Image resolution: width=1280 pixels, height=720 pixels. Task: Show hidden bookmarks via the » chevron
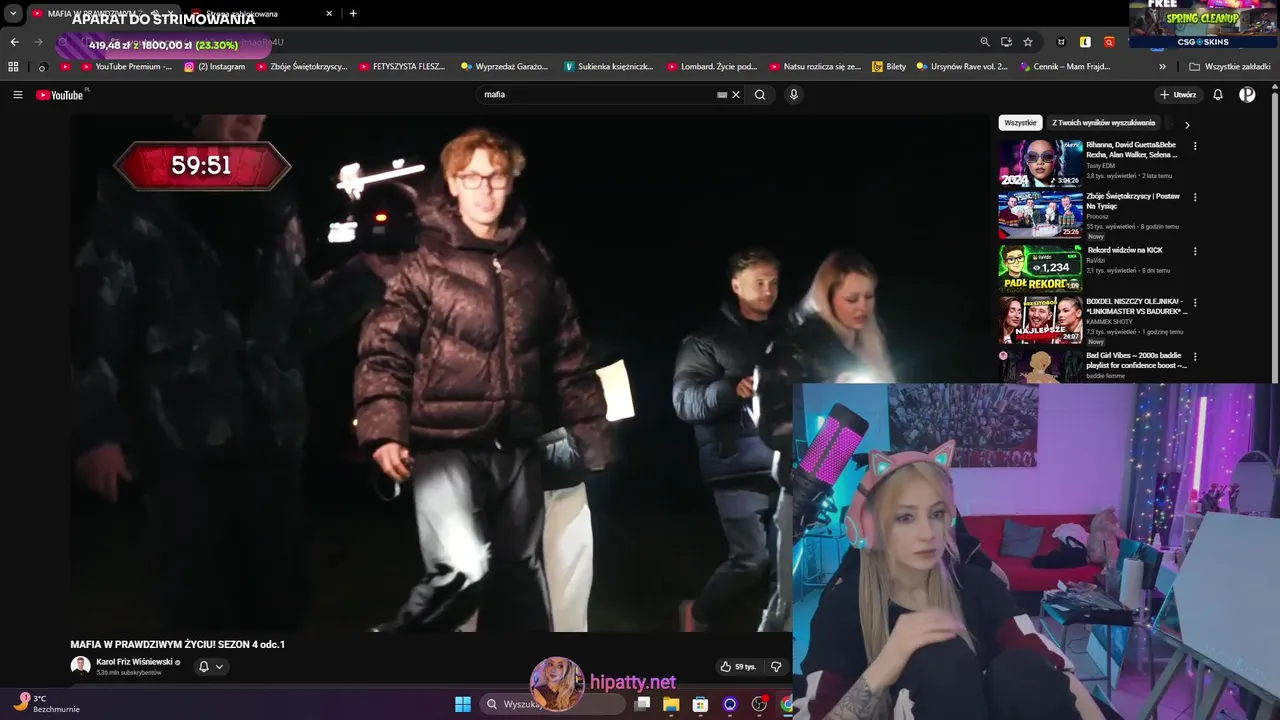pyautogui.click(x=1162, y=67)
